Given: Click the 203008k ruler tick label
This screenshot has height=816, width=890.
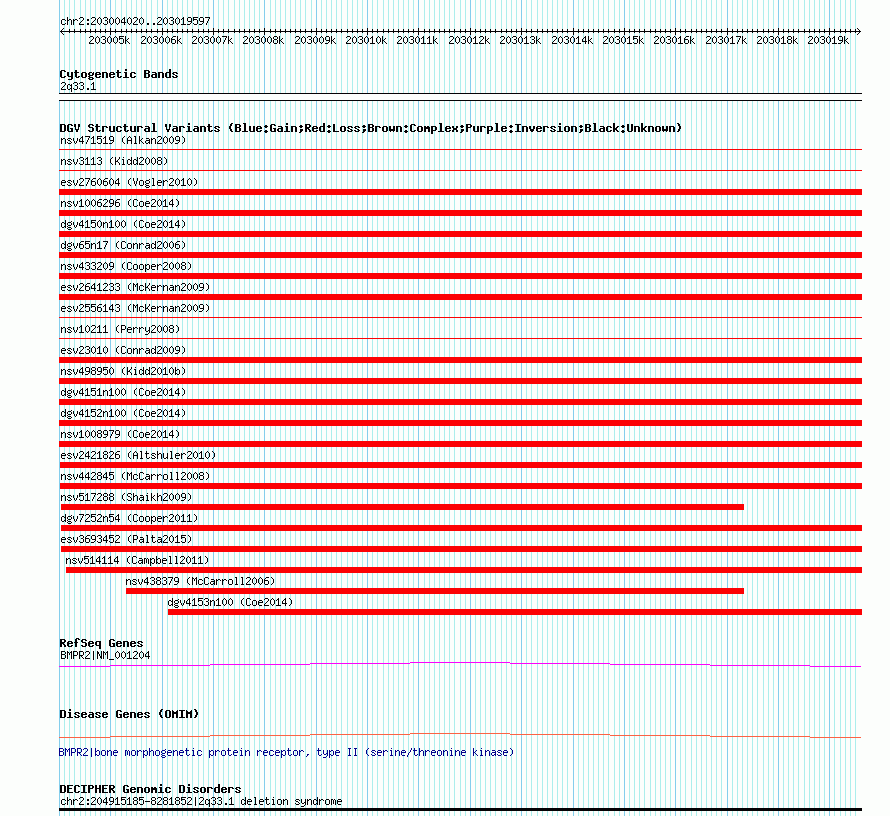Looking at the screenshot, I should click(x=263, y=40).
